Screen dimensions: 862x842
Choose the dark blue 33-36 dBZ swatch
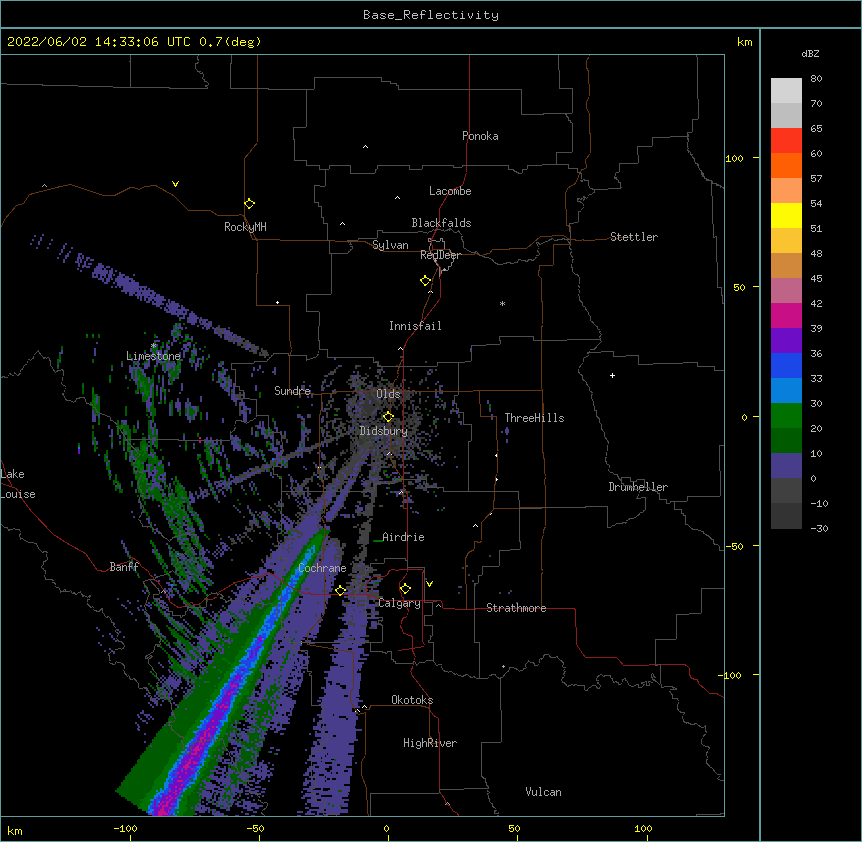[786, 365]
